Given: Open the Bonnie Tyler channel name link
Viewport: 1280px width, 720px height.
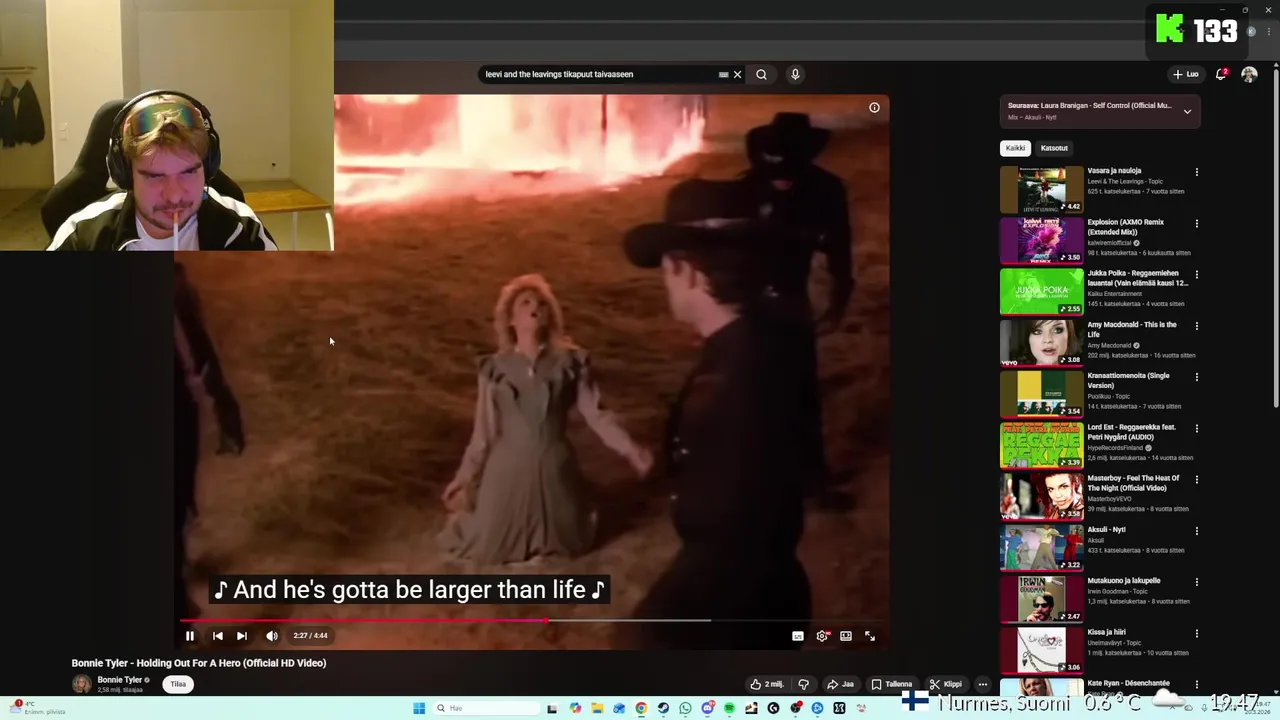Looking at the screenshot, I should coord(120,680).
